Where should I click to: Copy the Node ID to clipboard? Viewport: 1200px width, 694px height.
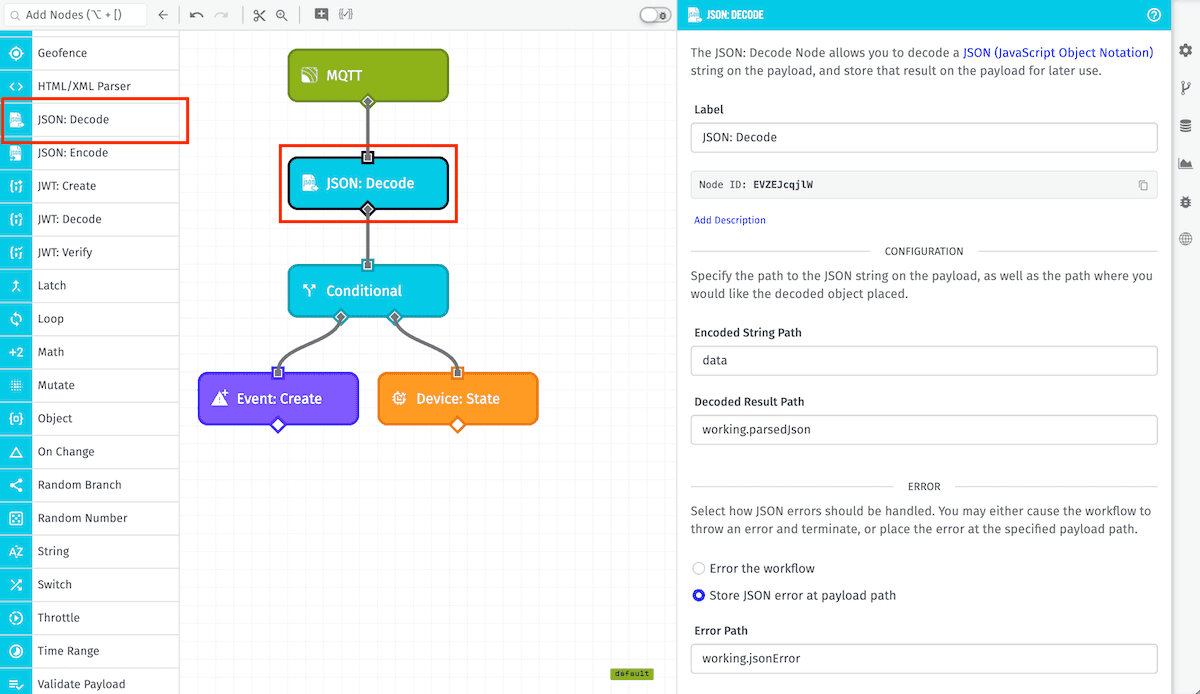click(x=1143, y=185)
